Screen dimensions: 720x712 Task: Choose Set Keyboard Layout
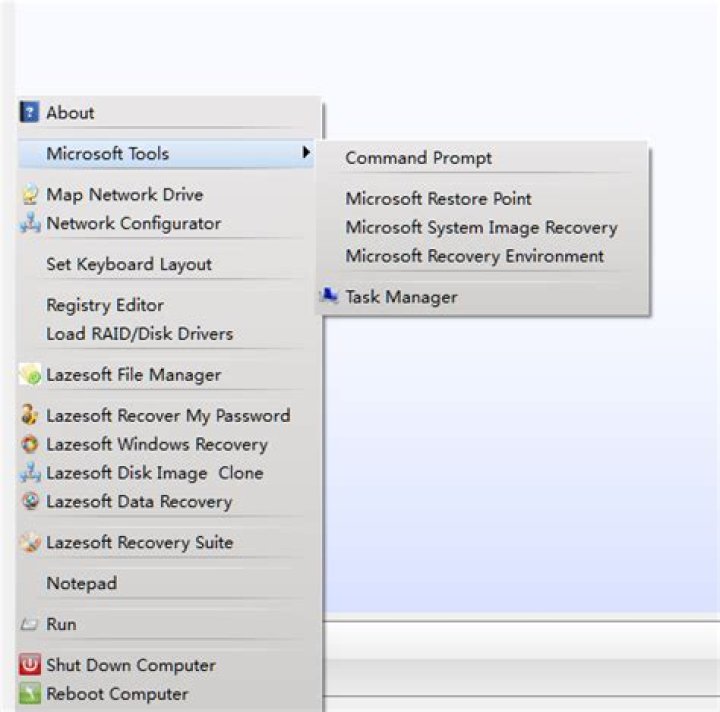[x=169, y=264]
